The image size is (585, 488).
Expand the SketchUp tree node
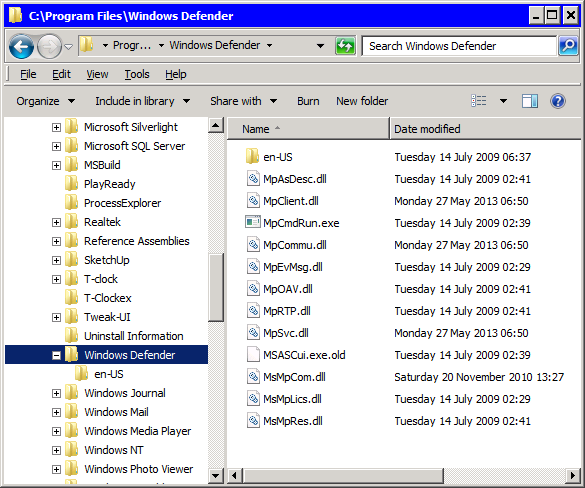(x=56, y=260)
